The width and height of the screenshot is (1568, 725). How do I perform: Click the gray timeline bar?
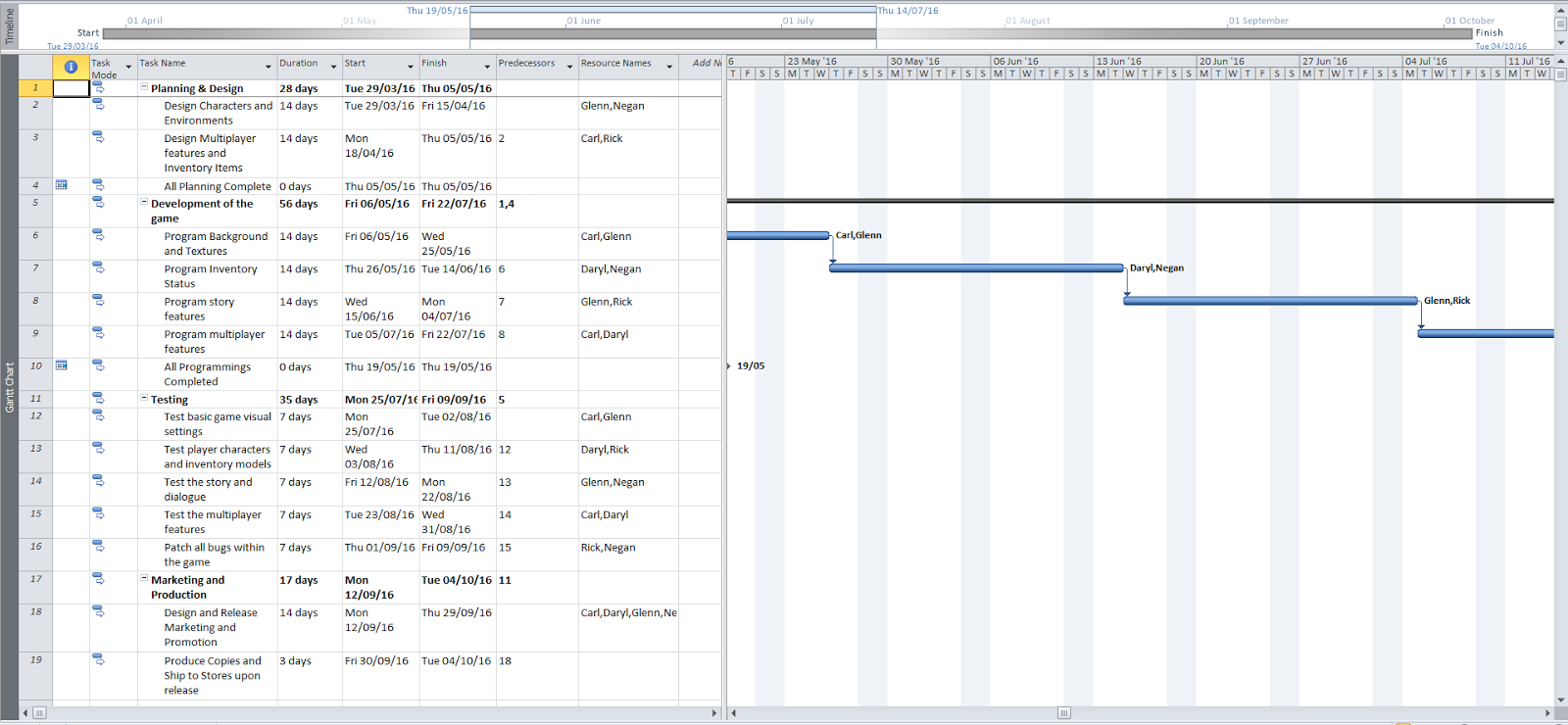787,33
